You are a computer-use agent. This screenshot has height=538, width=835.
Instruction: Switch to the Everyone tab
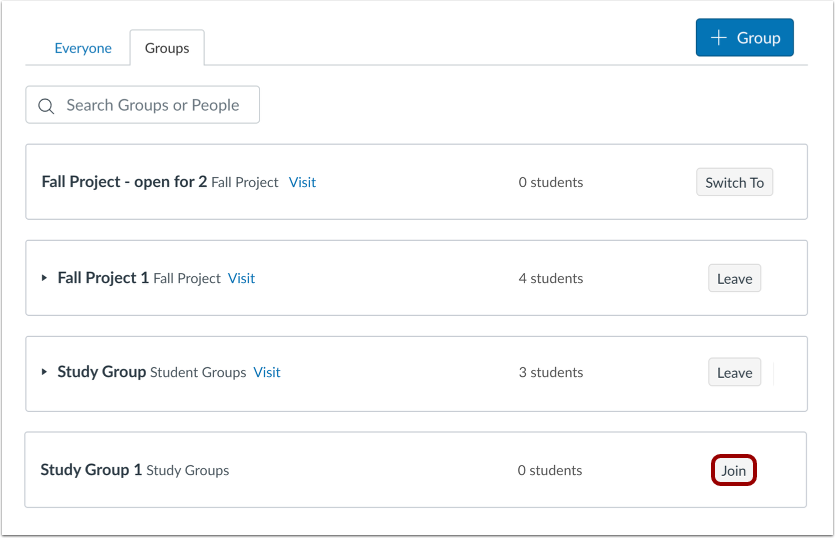point(83,48)
